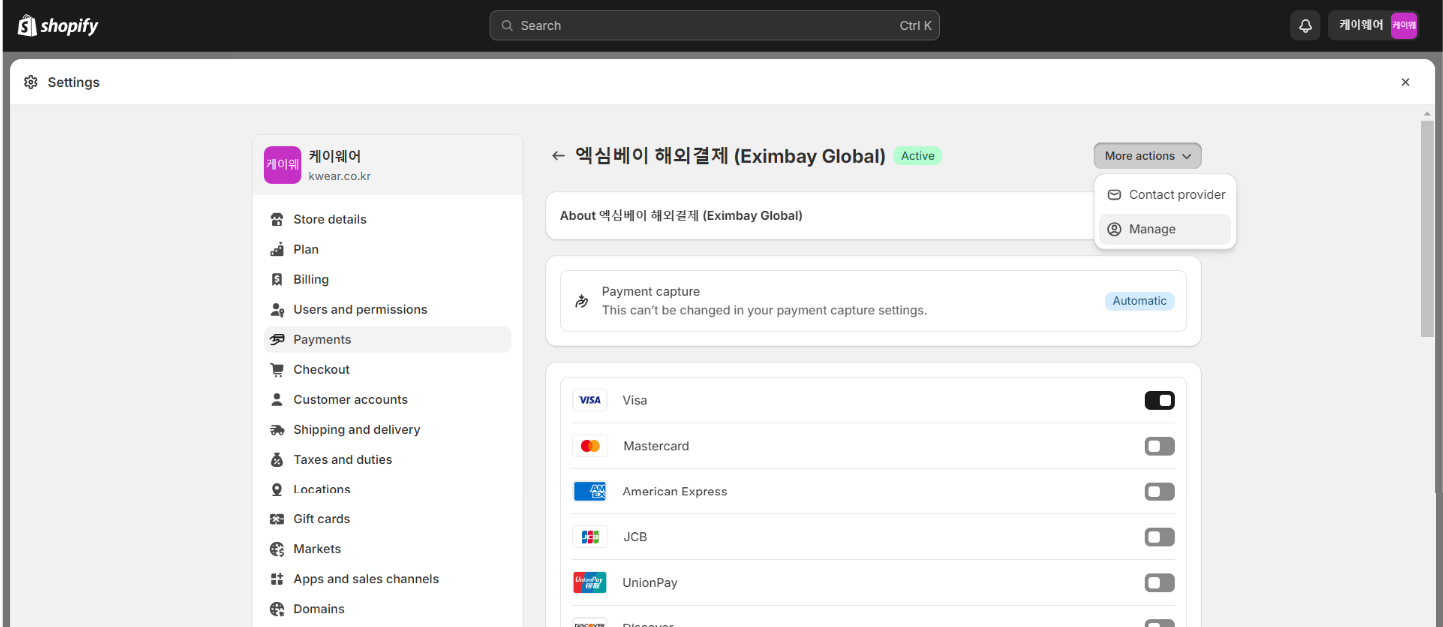The width and height of the screenshot is (1443, 627).
Task: Click the Visa card logo
Action: coord(590,400)
